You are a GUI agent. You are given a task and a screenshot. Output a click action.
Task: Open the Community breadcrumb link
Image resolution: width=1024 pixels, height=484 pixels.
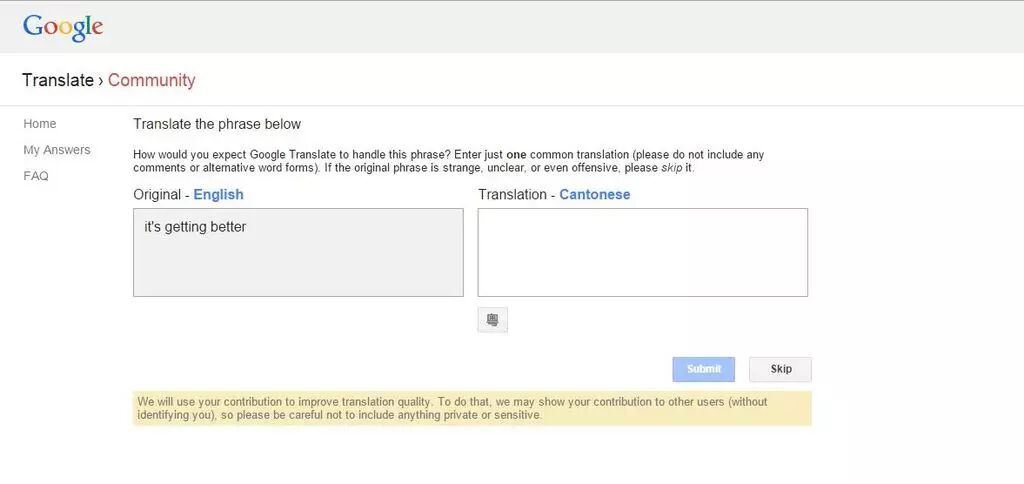click(x=152, y=80)
